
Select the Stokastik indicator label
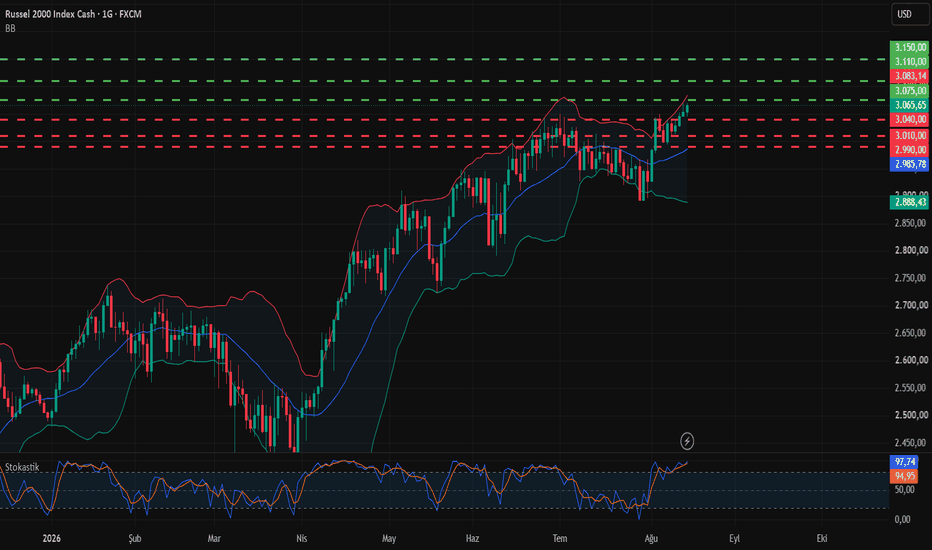(x=22, y=467)
